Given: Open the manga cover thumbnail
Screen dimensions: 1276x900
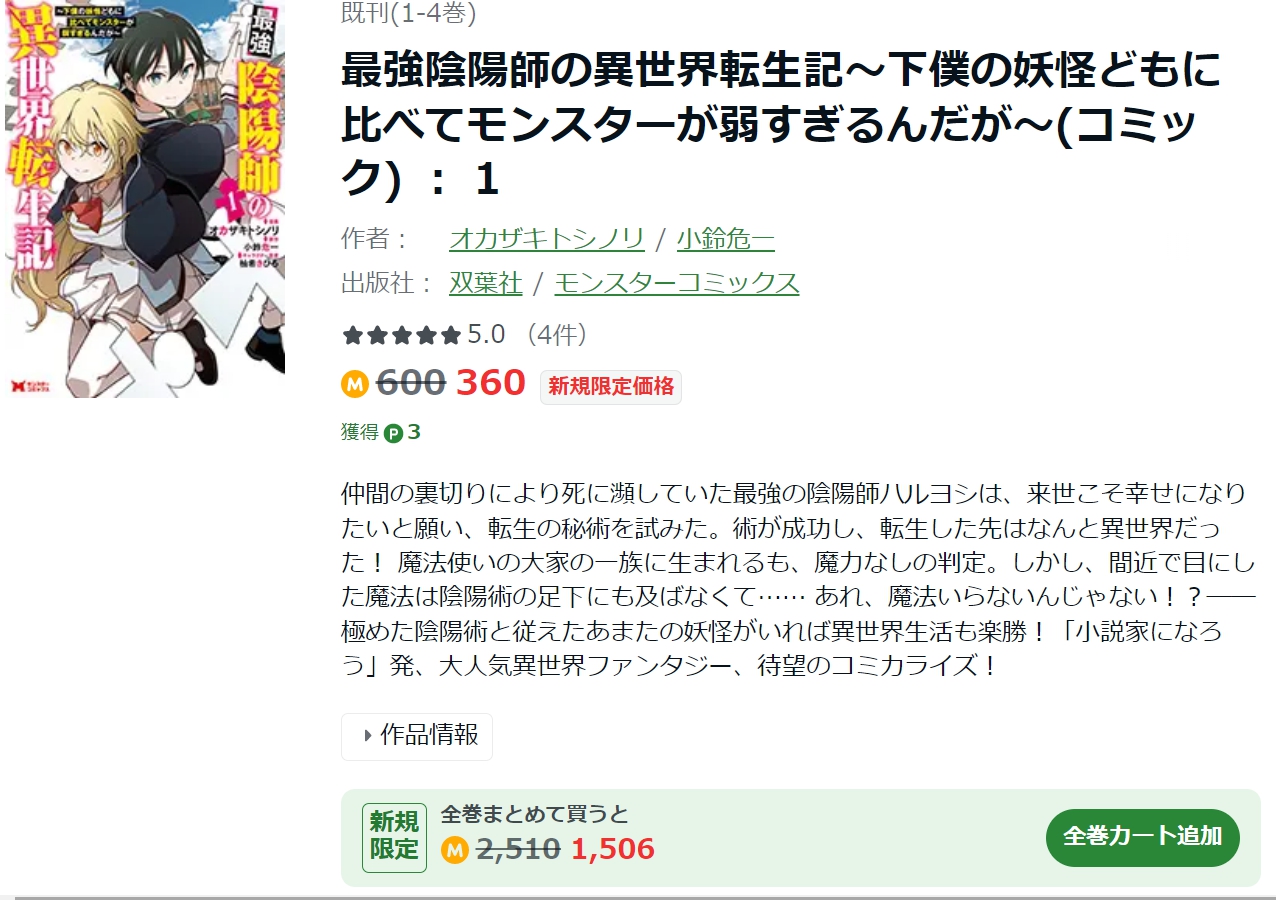Looking at the screenshot, I should [x=143, y=199].
